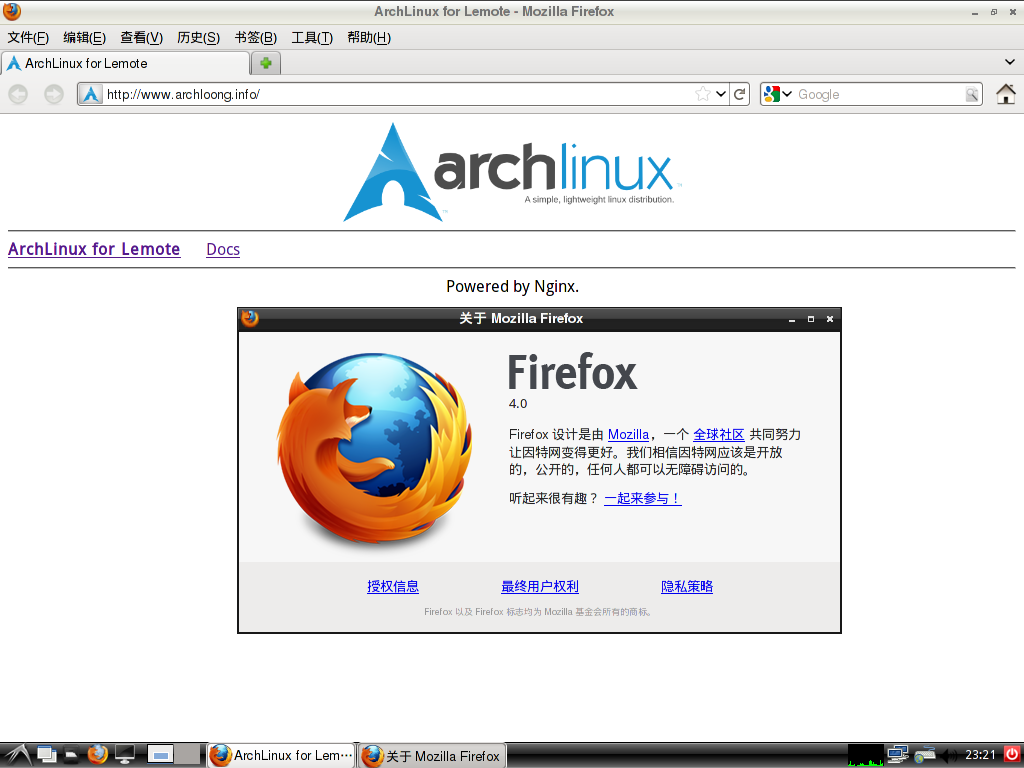1024x768 pixels.
Task: Click the archlinux logo banner image
Action: point(512,172)
